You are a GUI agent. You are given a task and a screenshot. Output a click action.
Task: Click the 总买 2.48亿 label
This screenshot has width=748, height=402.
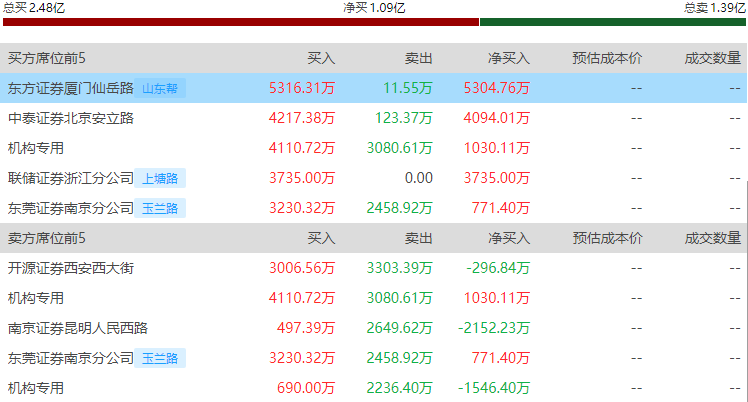tap(34, 8)
